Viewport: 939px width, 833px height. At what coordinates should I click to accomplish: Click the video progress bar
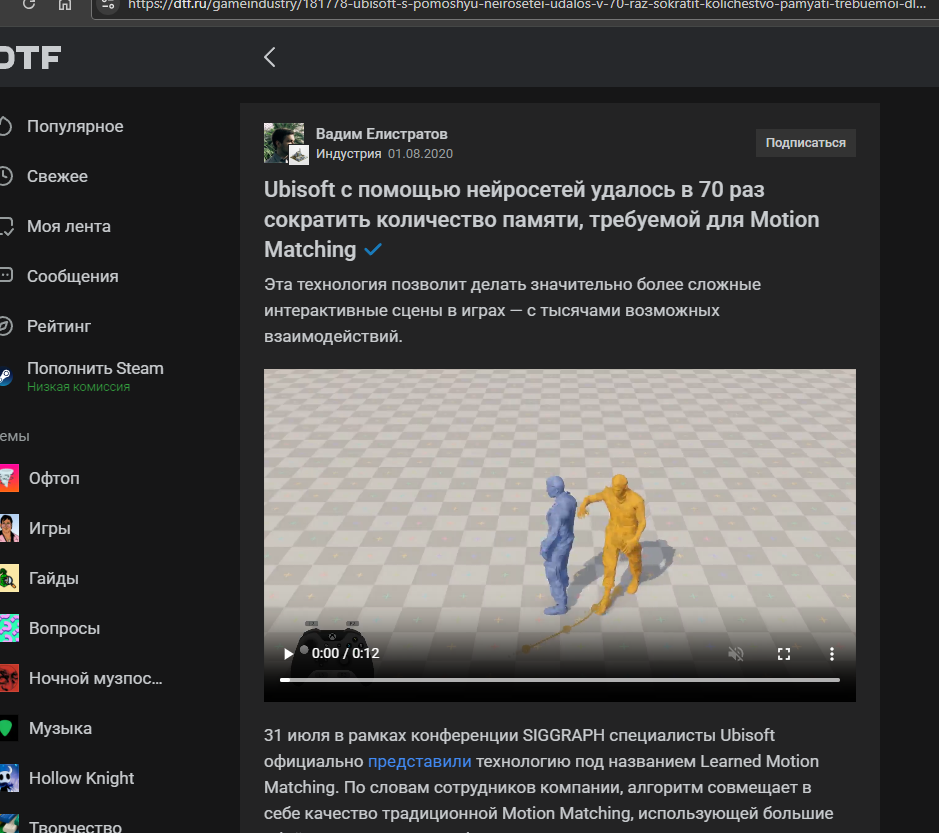(x=559, y=680)
